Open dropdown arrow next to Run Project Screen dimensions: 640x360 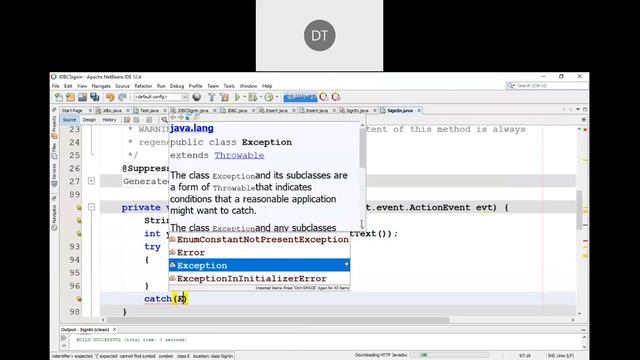[x=244, y=97]
